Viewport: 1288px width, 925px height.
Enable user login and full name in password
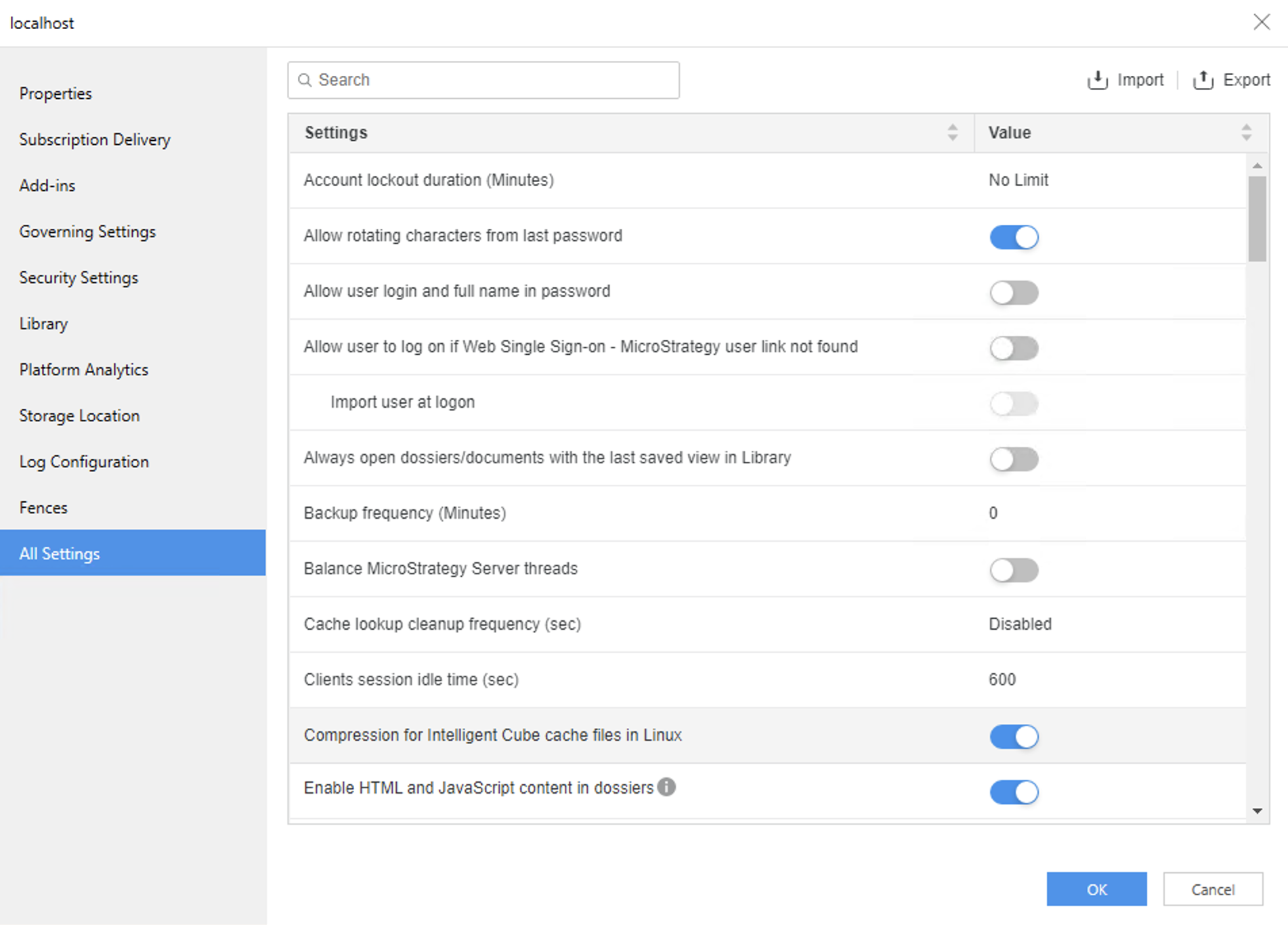point(1014,293)
